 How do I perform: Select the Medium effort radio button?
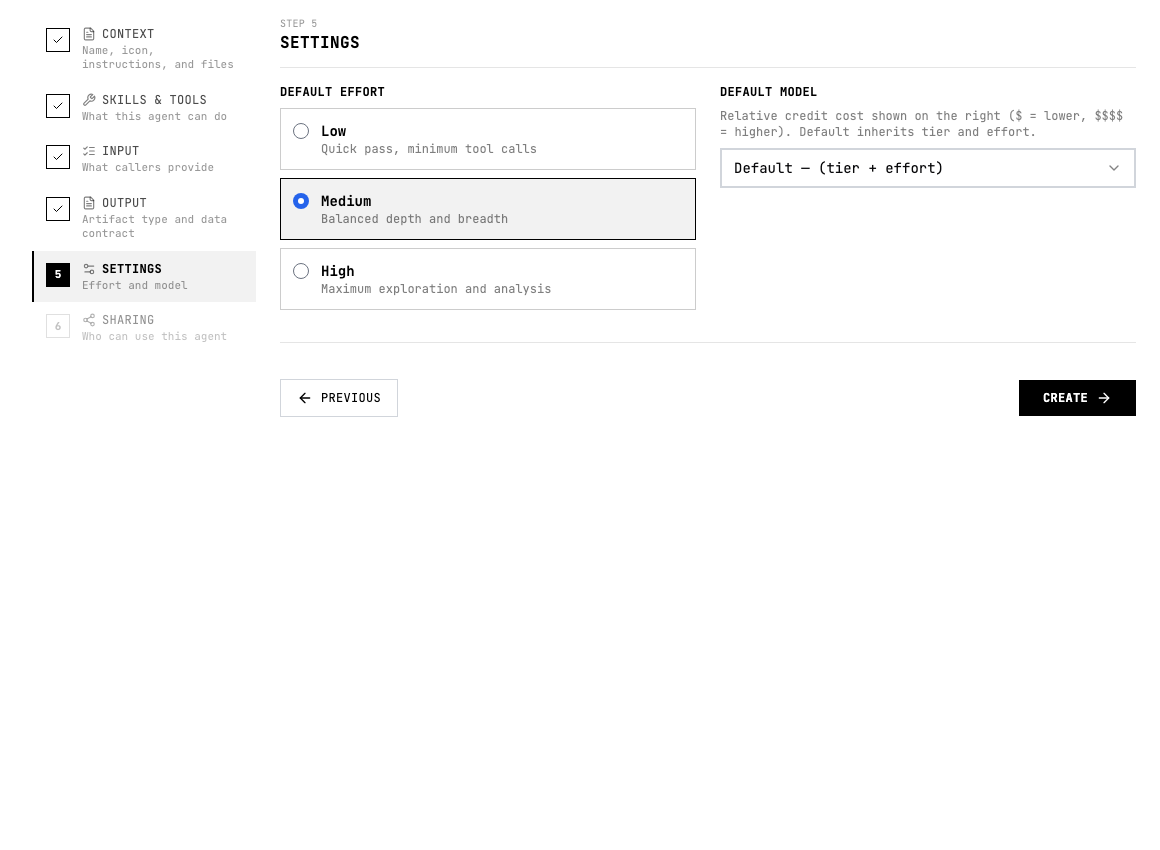[301, 201]
